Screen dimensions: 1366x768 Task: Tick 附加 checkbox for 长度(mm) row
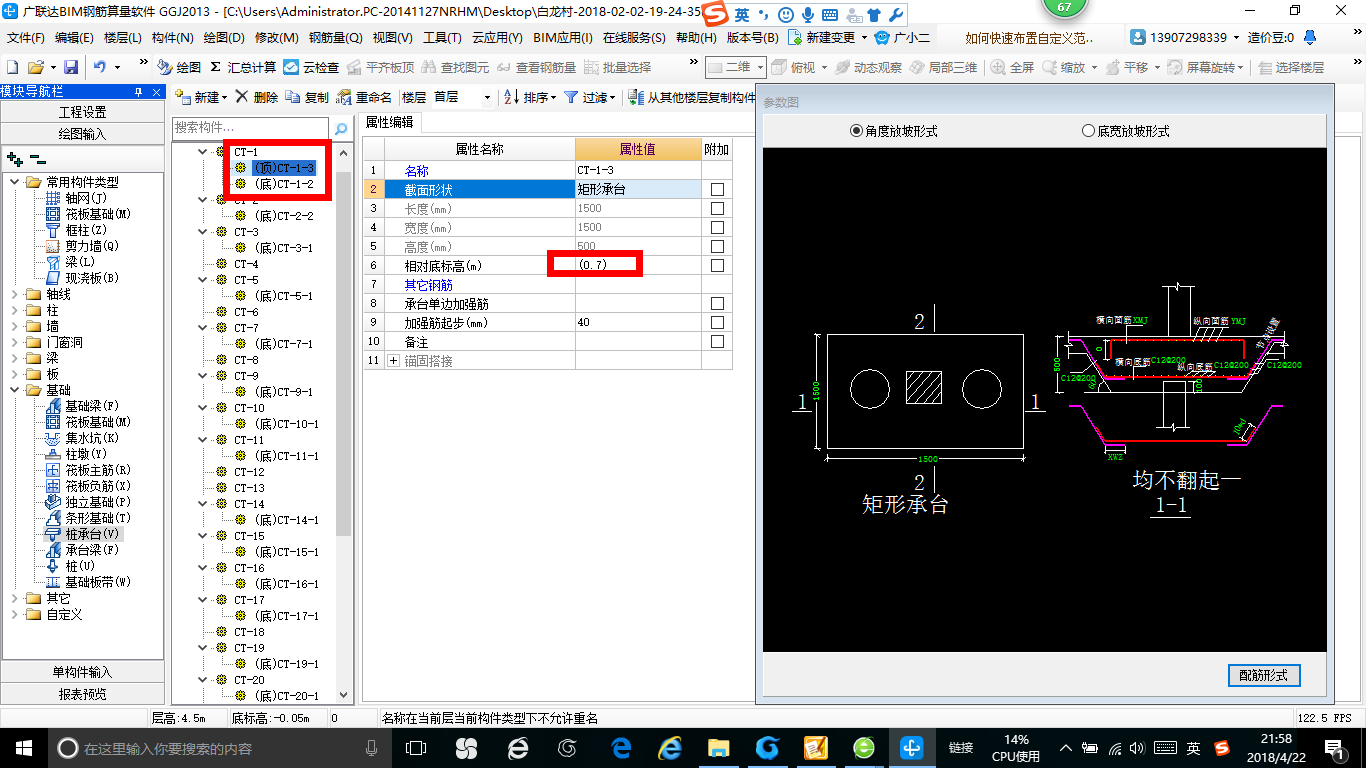717,209
